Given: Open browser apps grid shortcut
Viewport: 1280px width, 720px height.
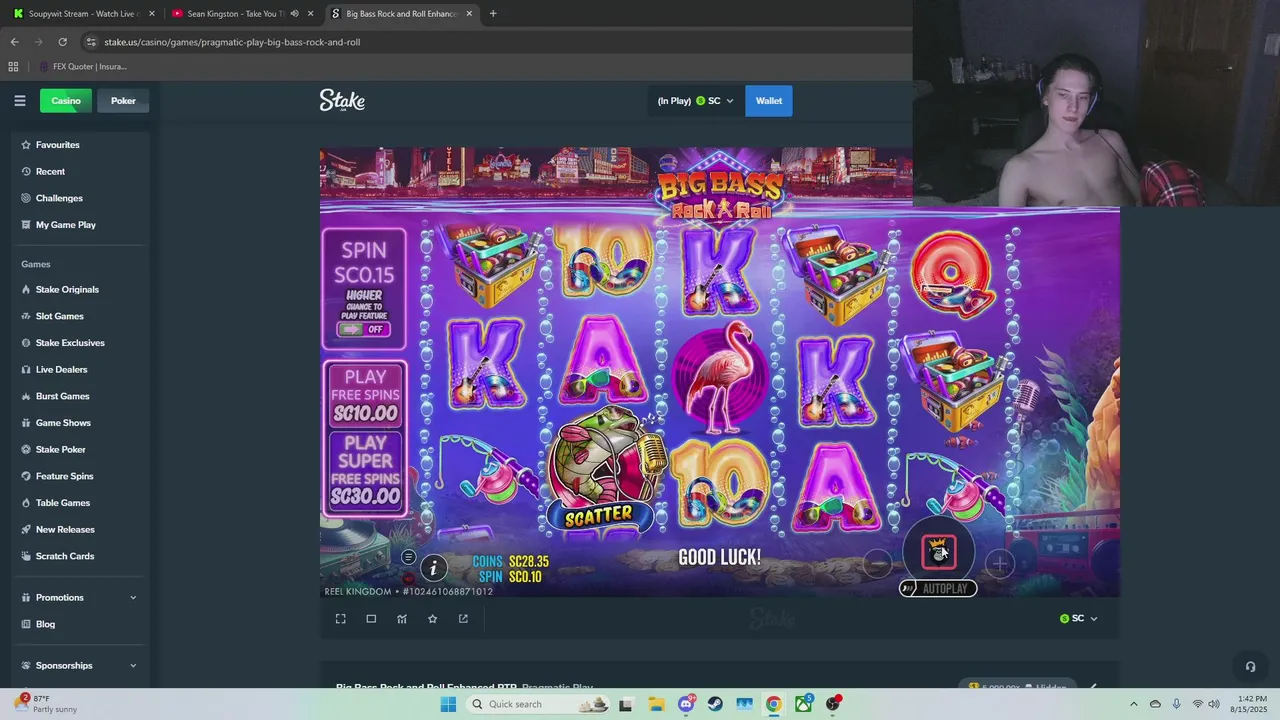Looking at the screenshot, I should 13,67.
